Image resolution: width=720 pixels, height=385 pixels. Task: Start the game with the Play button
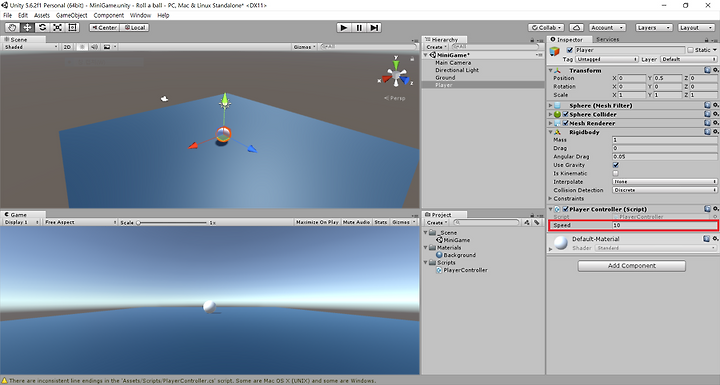(x=344, y=28)
